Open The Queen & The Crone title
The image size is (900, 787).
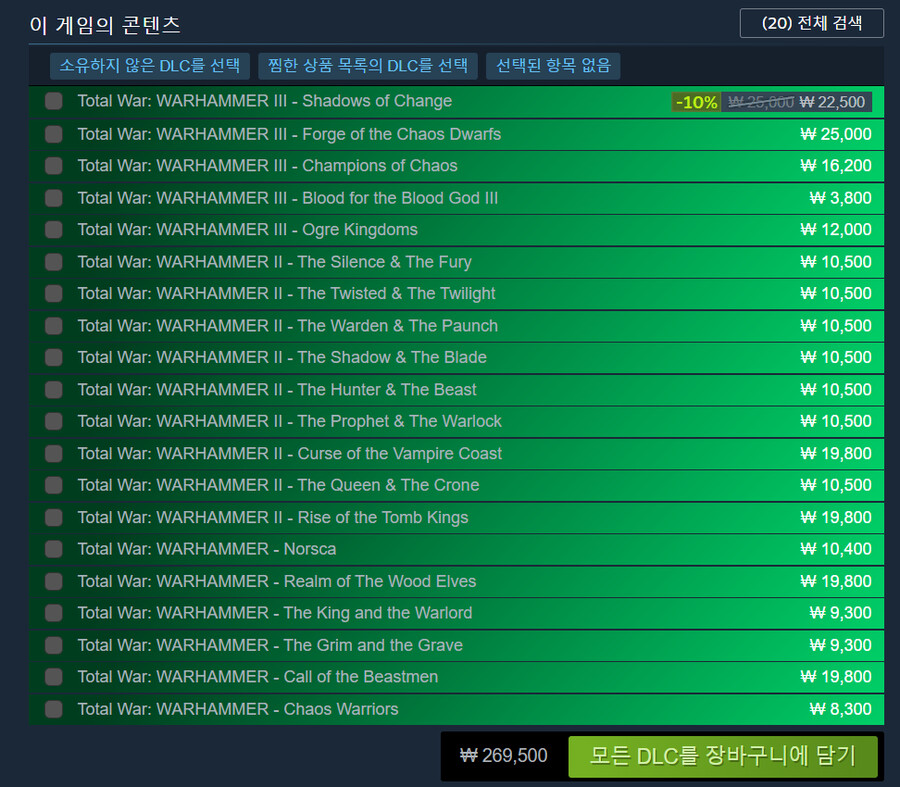tap(278, 485)
